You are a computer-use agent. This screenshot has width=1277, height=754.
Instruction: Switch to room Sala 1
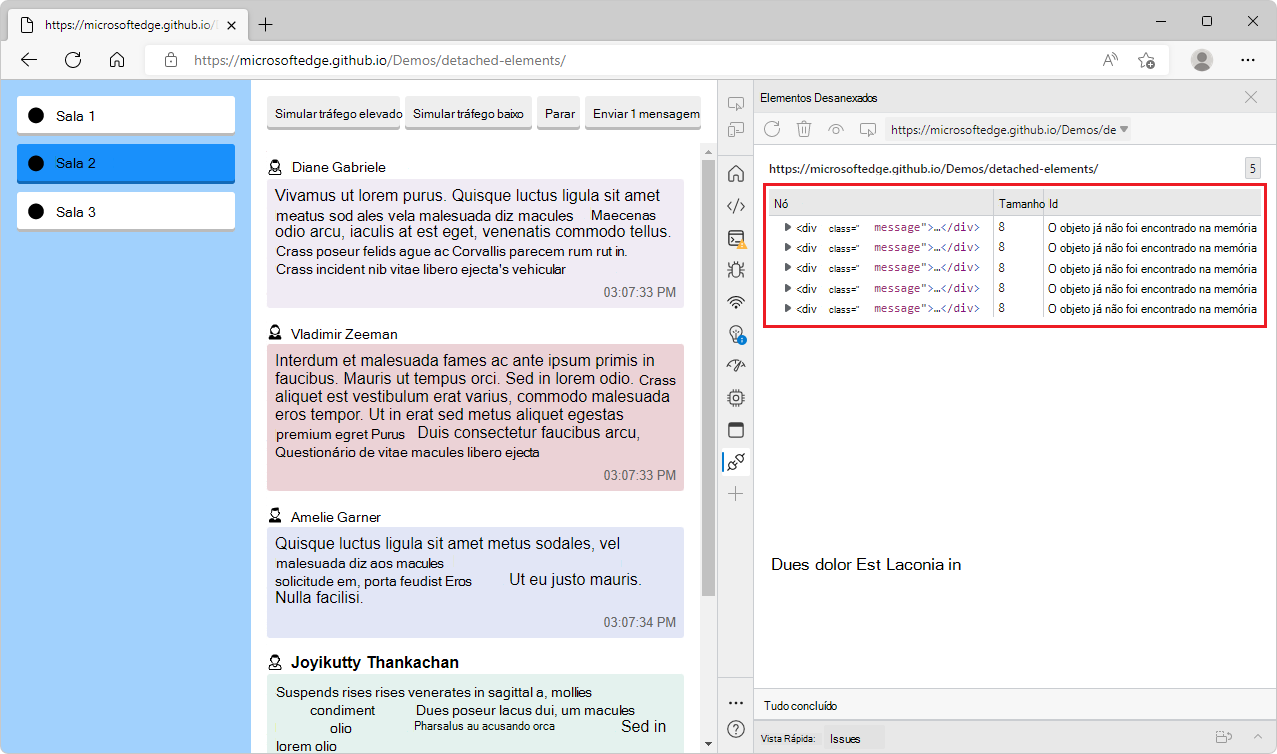point(126,115)
